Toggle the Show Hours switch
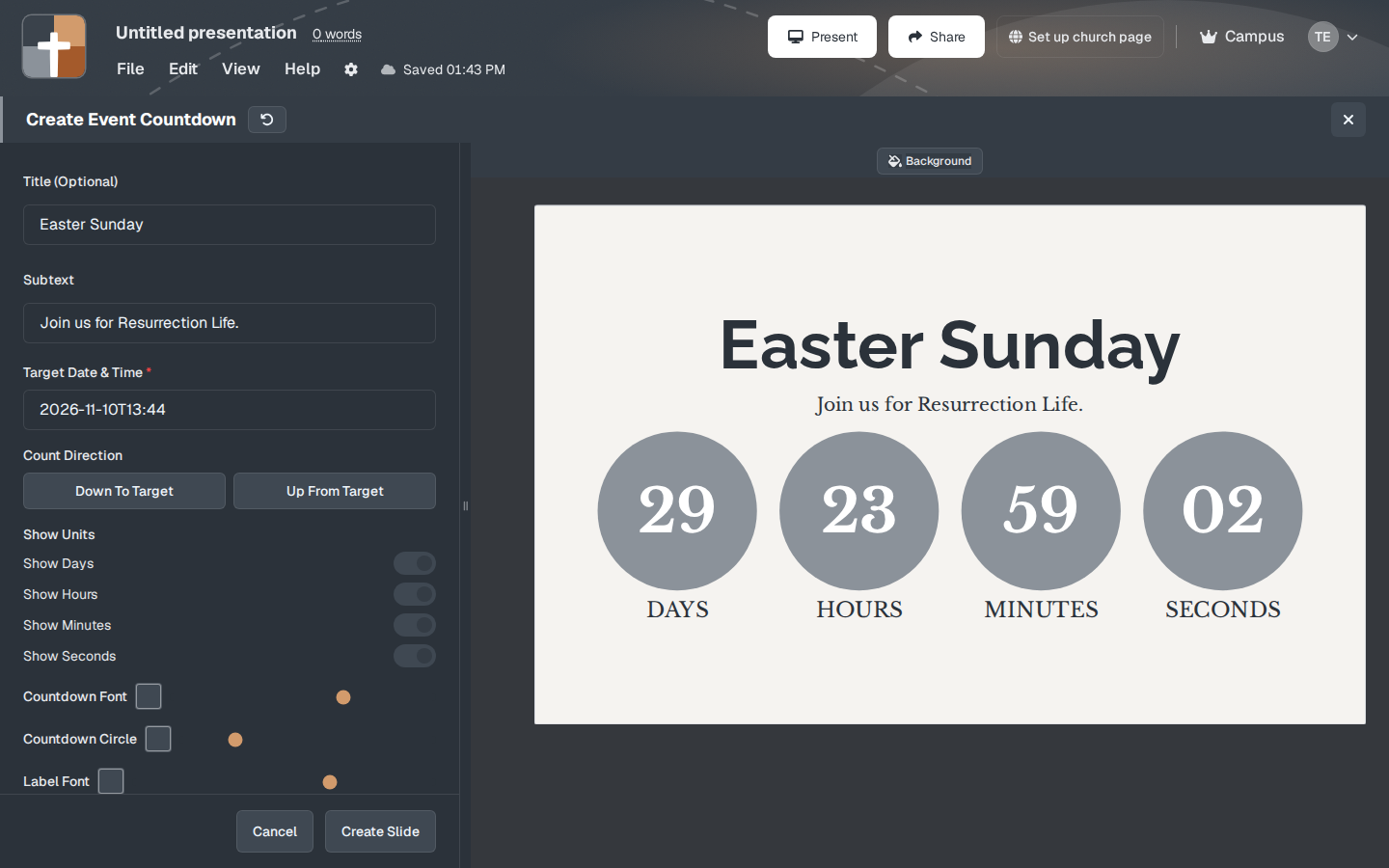Viewport: 1389px width, 868px height. [415, 594]
